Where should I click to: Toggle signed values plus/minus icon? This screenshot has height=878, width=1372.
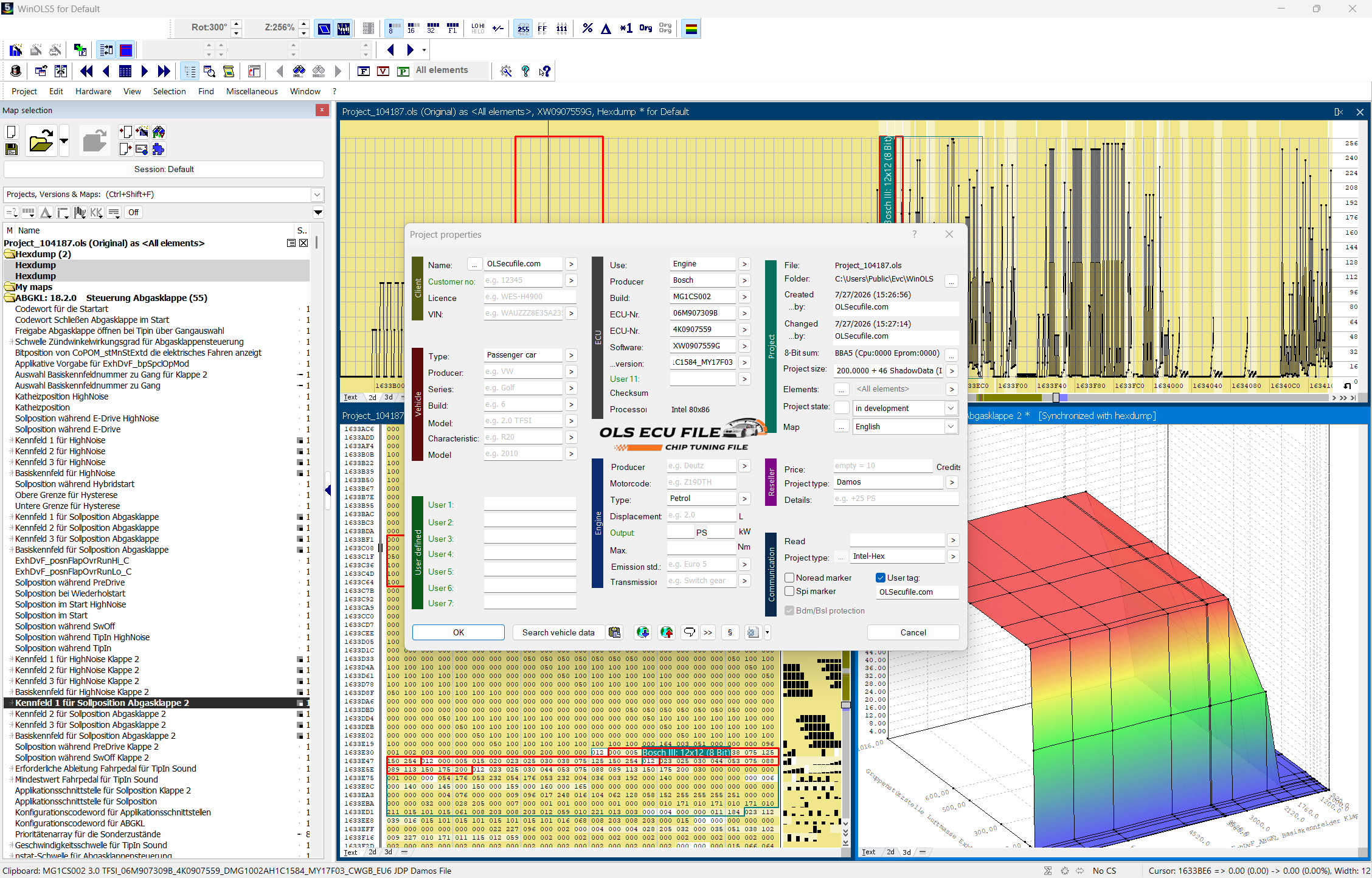pos(498,28)
